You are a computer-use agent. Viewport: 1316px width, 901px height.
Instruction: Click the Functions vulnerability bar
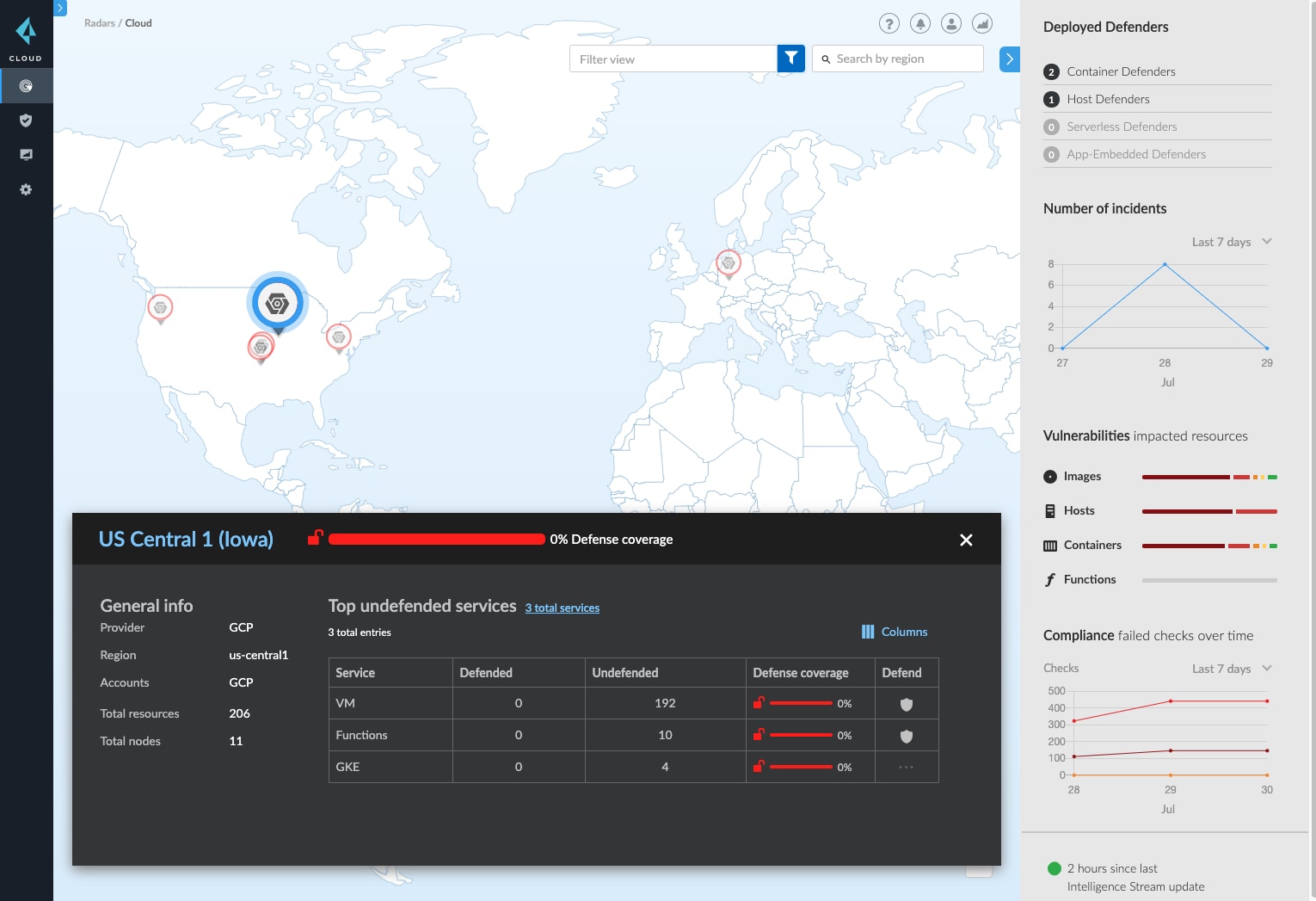click(1209, 580)
